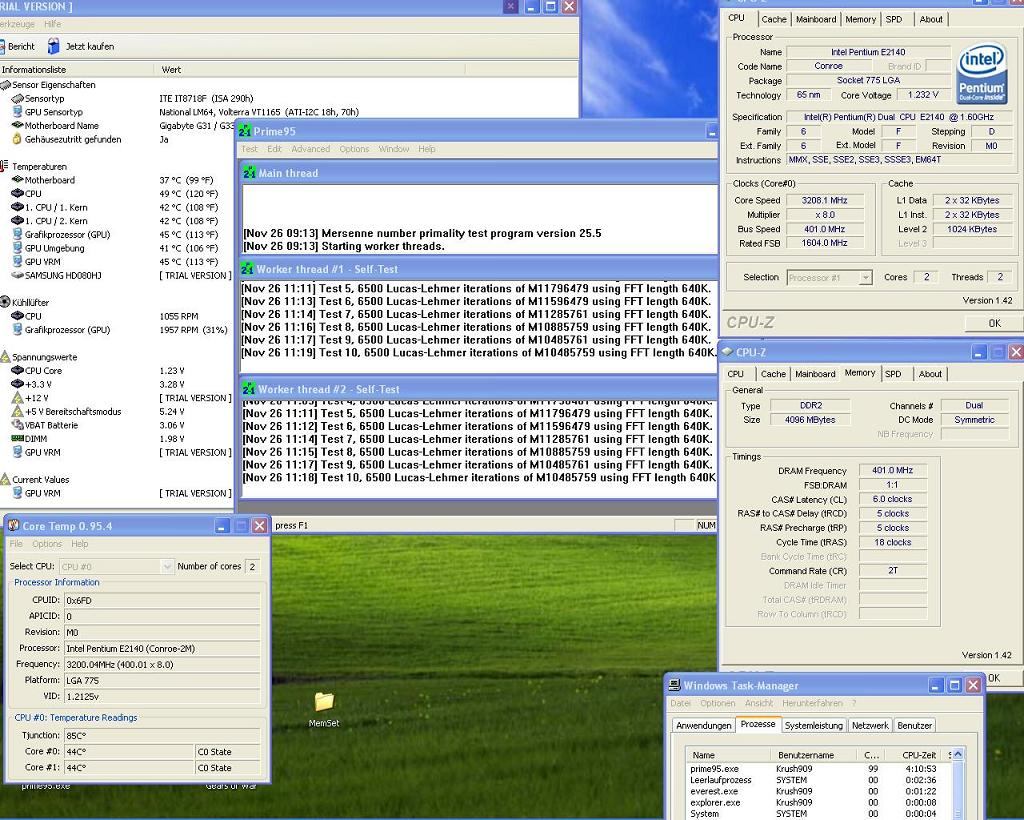Viewport: 1024px width, 820px height.
Task: Switch to Systemleistung tab in Task-Manager
Action: click(x=813, y=725)
